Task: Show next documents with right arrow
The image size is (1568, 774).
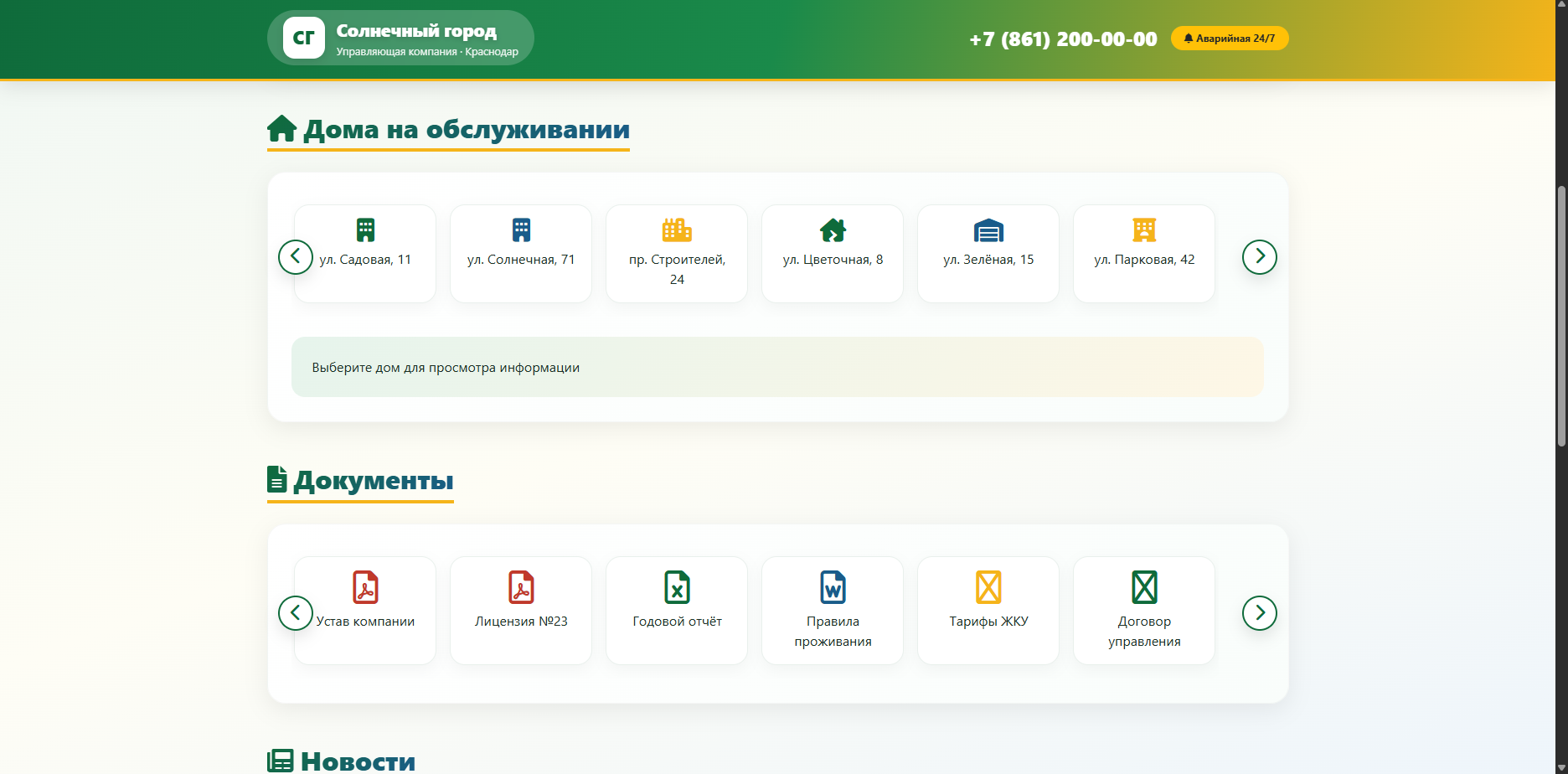Action: [1260, 613]
